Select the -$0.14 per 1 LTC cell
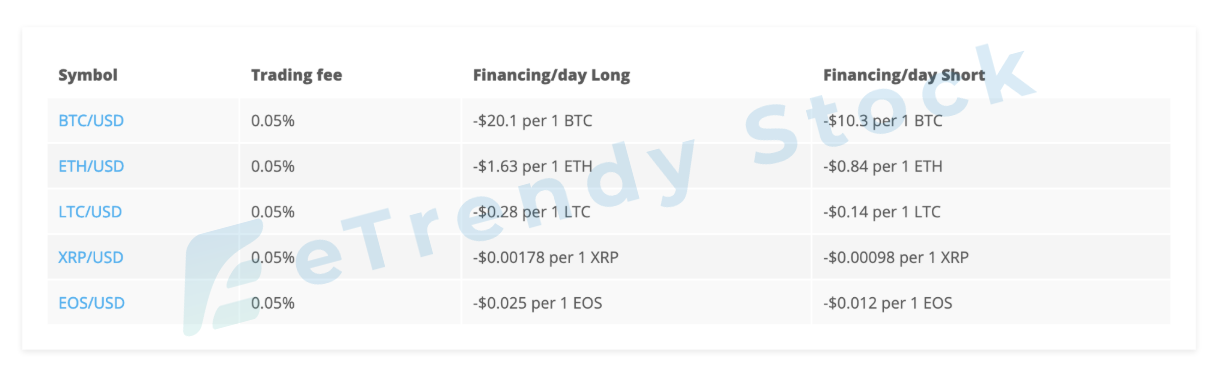The width and height of the screenshot is (1220, 380). (991, 212)
